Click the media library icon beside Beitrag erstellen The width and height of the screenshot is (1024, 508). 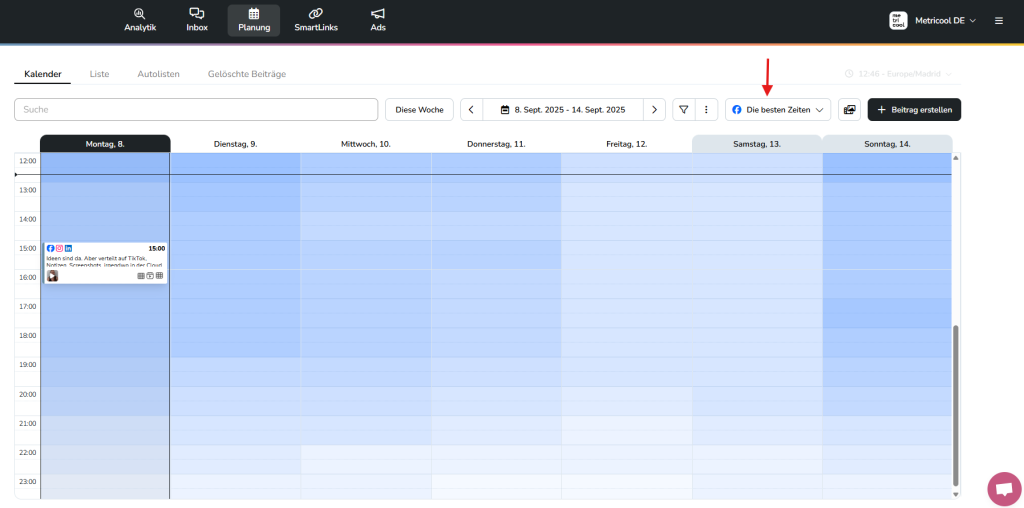click(x=849, y=110)
